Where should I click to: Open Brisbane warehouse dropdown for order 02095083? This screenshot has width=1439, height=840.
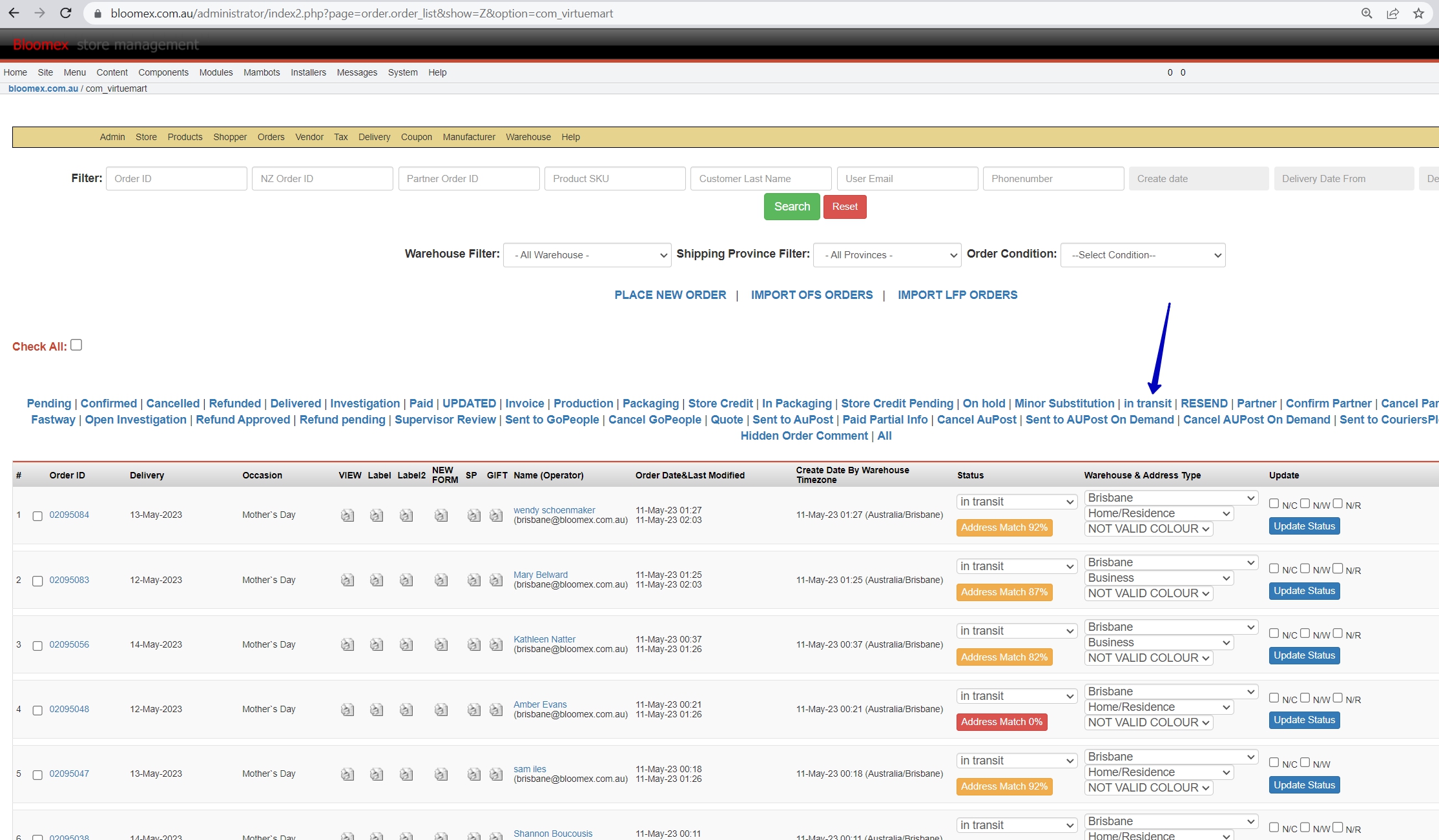[1171, 562]
